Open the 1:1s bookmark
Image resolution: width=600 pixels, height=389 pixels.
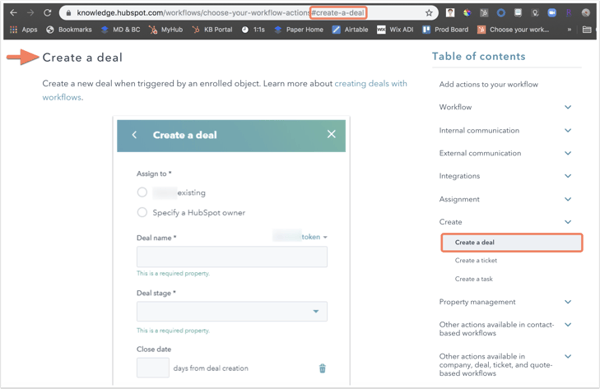point(253,29)
